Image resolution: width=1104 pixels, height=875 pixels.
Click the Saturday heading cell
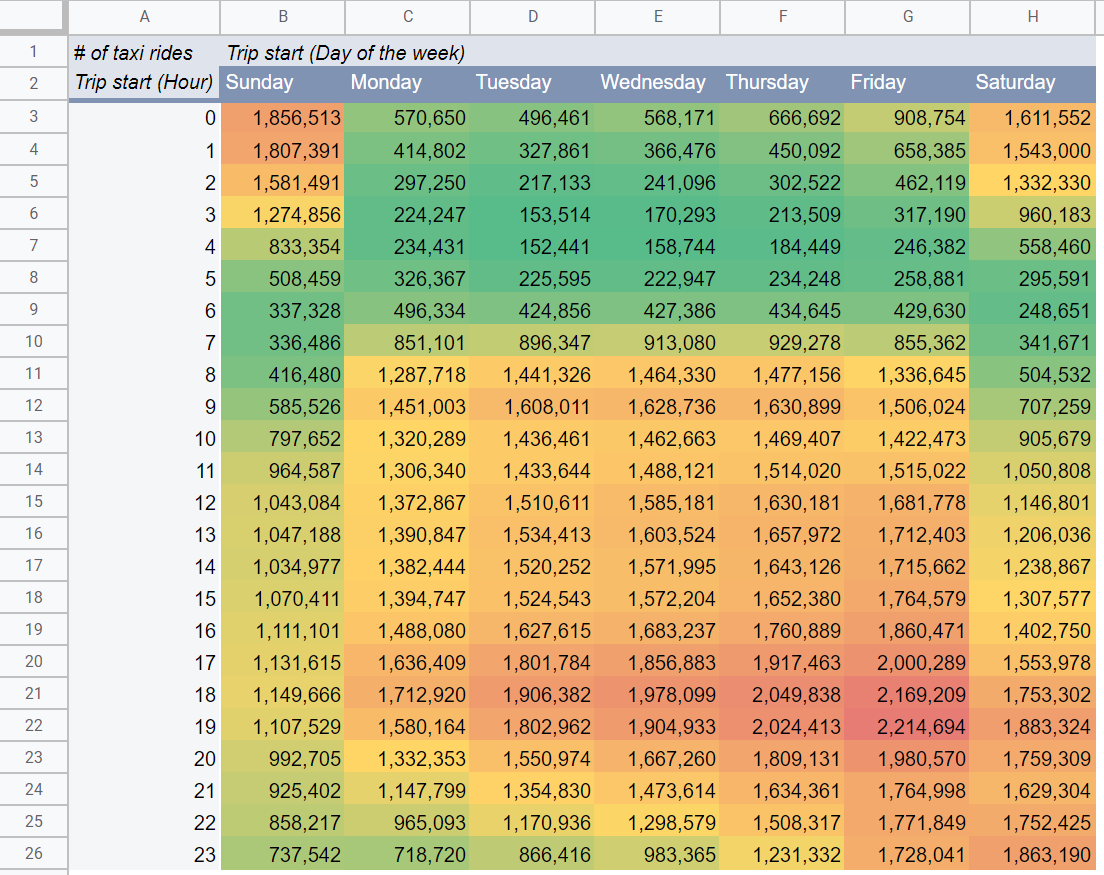[x=1033, y=83]
